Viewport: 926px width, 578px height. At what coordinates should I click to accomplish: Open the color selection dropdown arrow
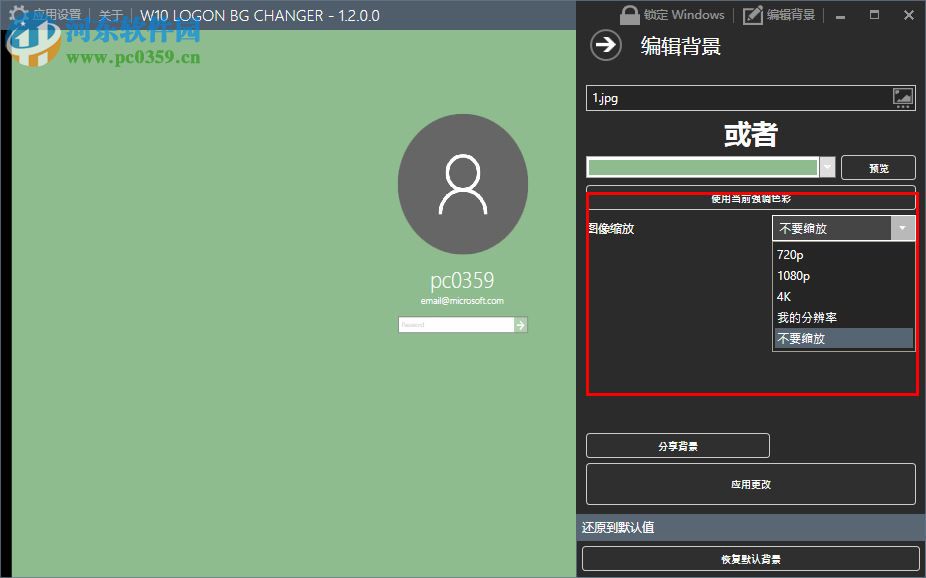tap(828, 167)
